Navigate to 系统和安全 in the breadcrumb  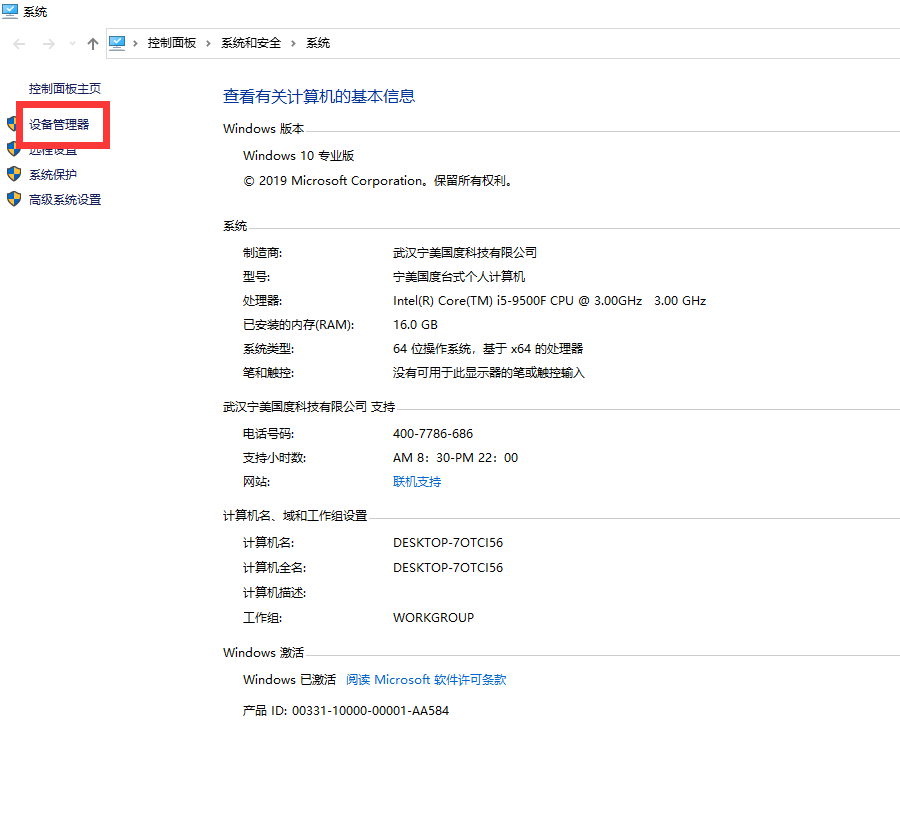[251, 44]
